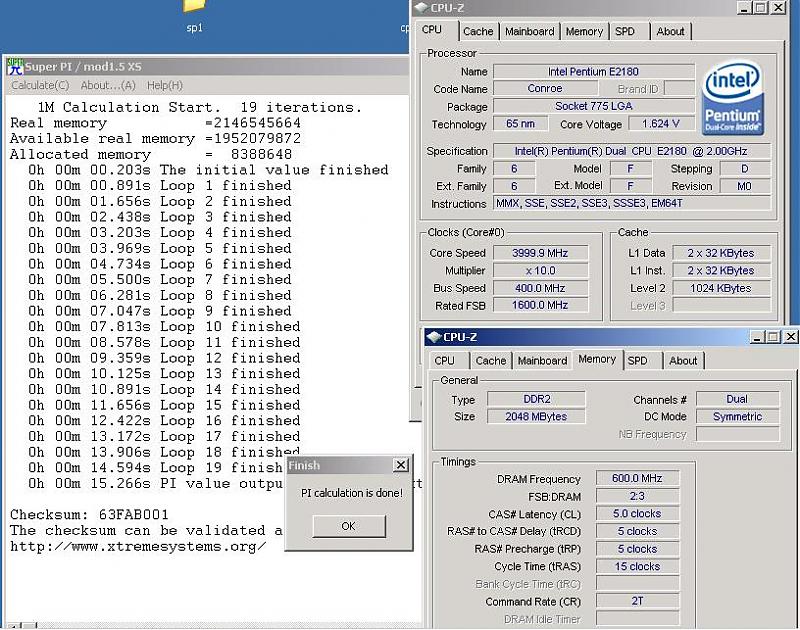The image size is (800, 630).
Task: Open the About tab in the upper CPU-Z window
Action: 670,31
